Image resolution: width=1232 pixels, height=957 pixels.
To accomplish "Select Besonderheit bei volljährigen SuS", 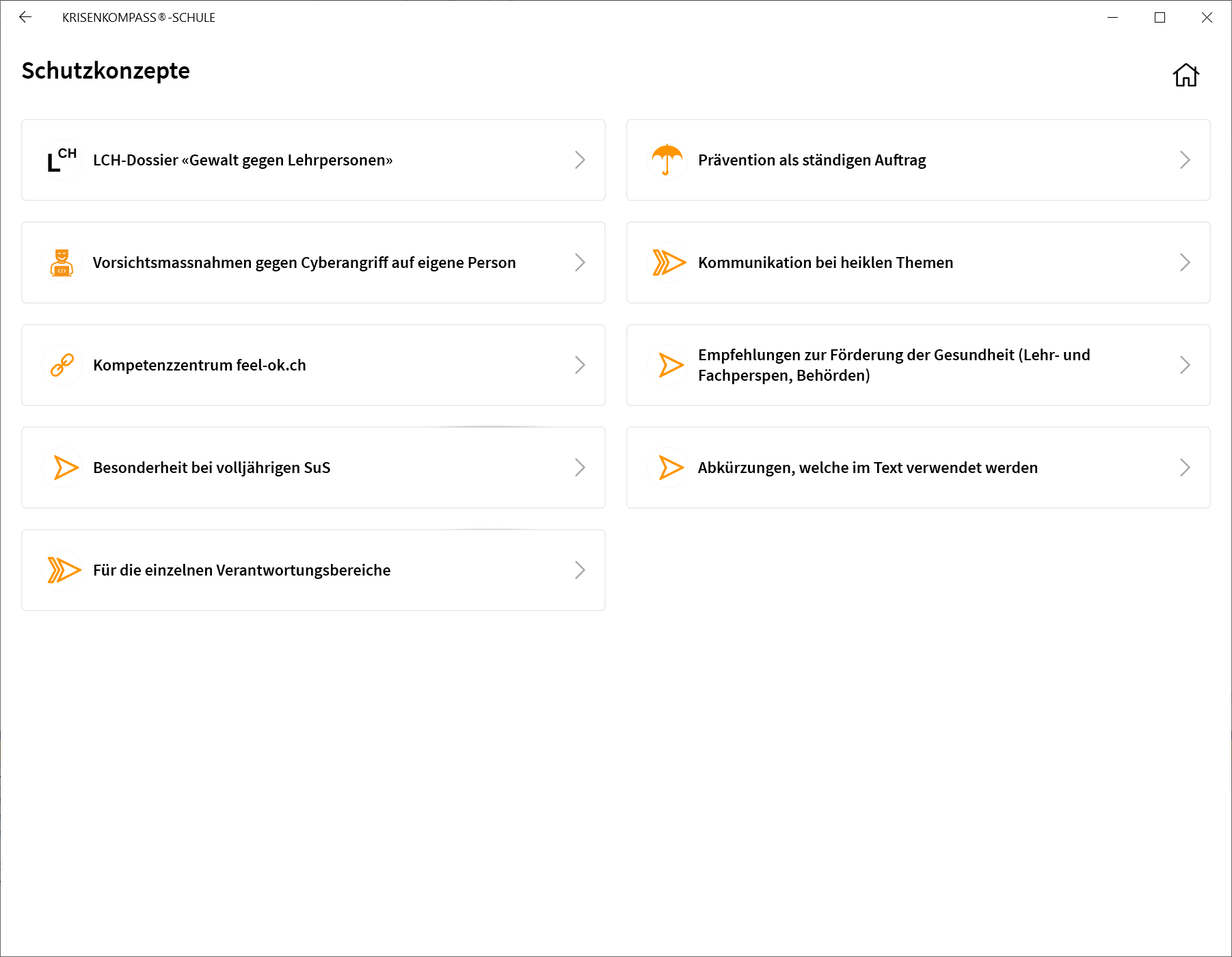I will 212,468.
